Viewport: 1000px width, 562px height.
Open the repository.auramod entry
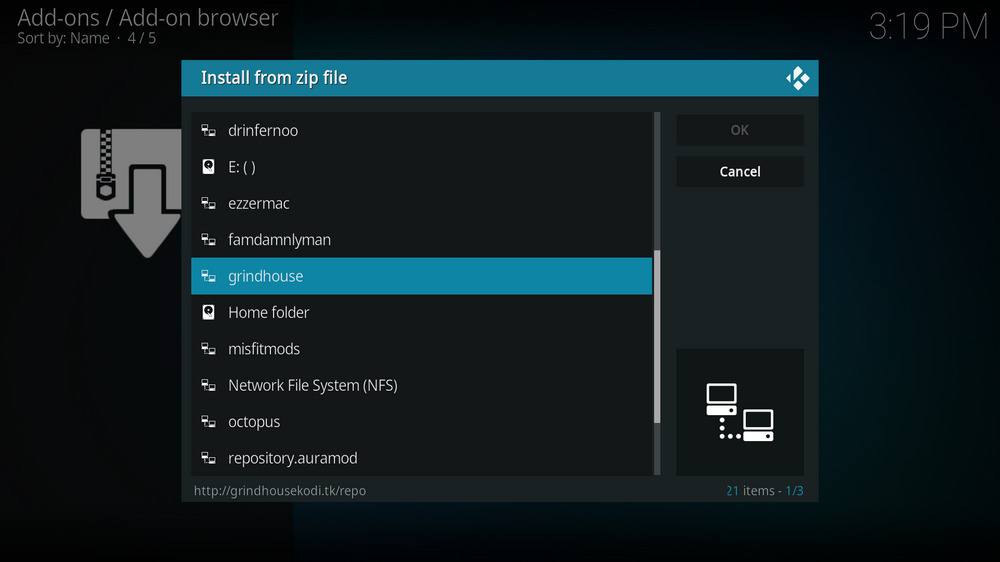[x=422, y=458]
